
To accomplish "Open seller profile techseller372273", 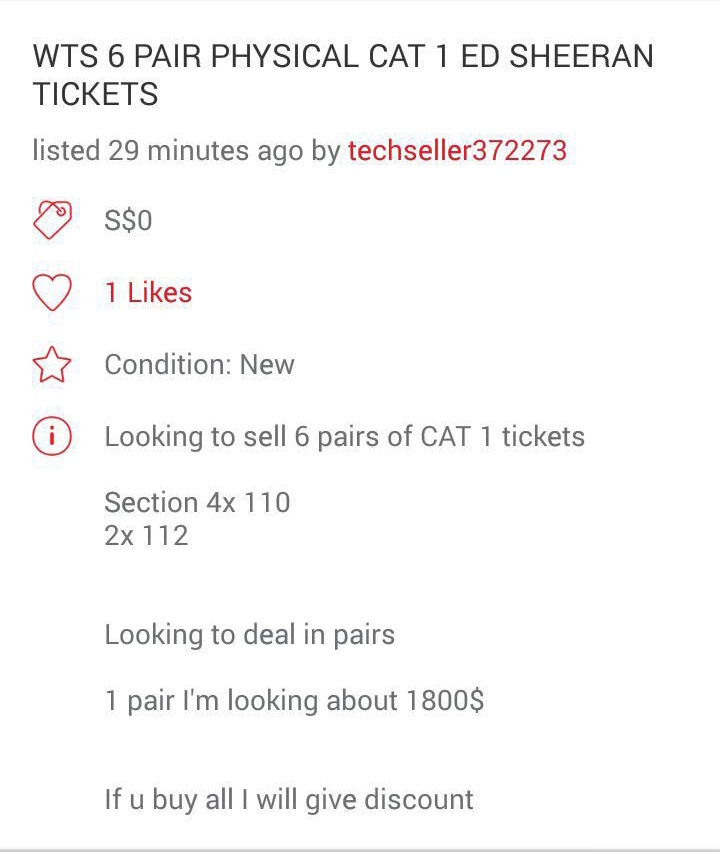I will click(457, 151).
